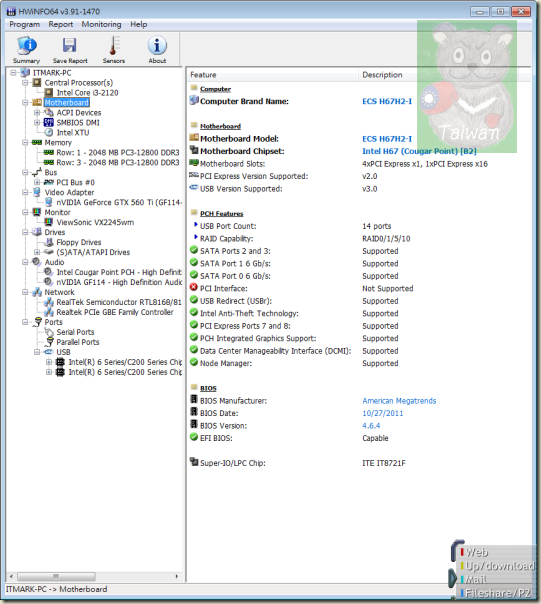The image size is (541, 604).
Task: Expand the SMBIOS DMI node
Action: click(x=37, y=122)
